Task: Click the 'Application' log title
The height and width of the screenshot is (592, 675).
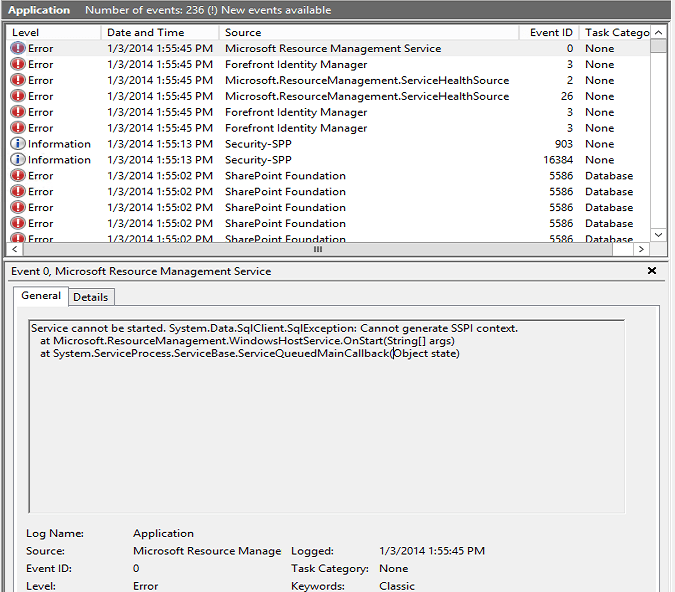Action: [x=39, y=10]
